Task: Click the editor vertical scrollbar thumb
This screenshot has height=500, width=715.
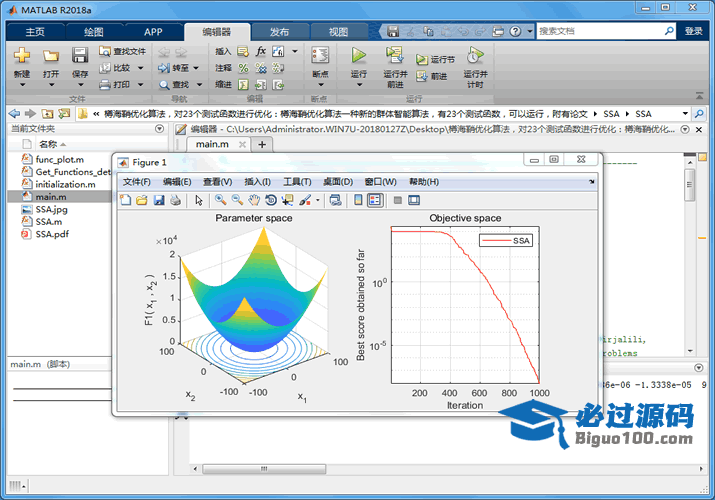Action: 689,185
